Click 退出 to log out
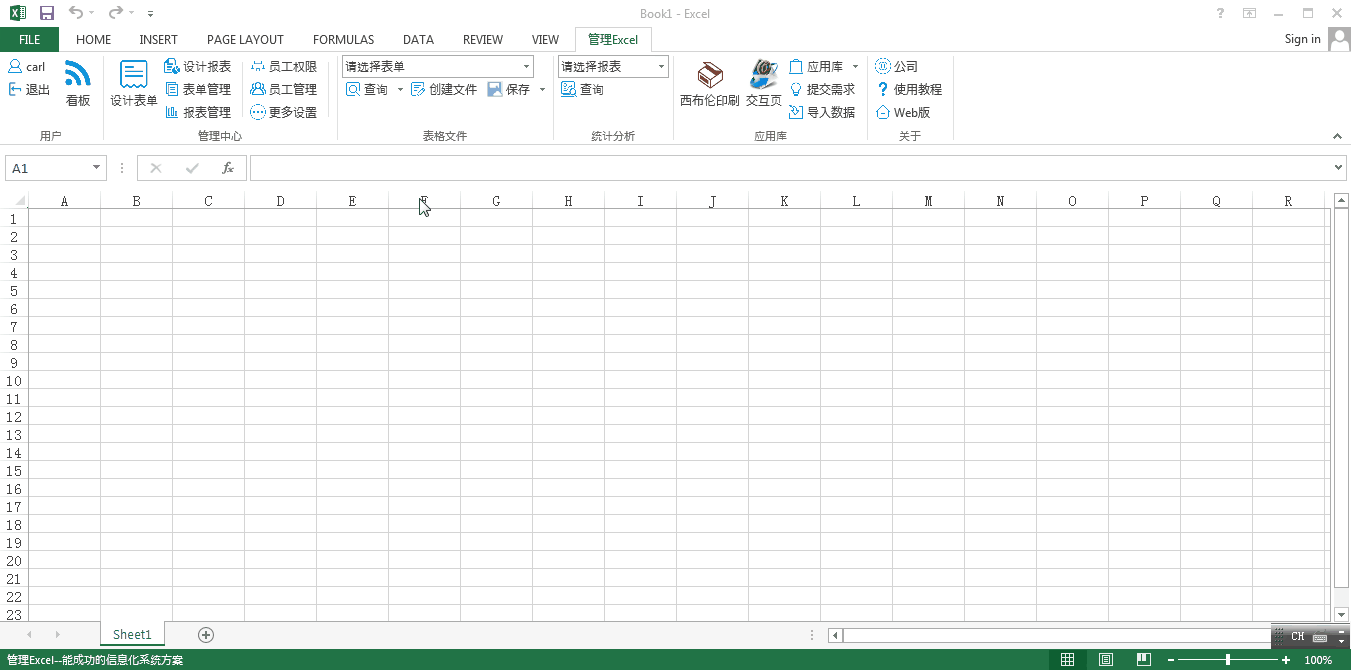1351x670 pixels. point(29,89)
